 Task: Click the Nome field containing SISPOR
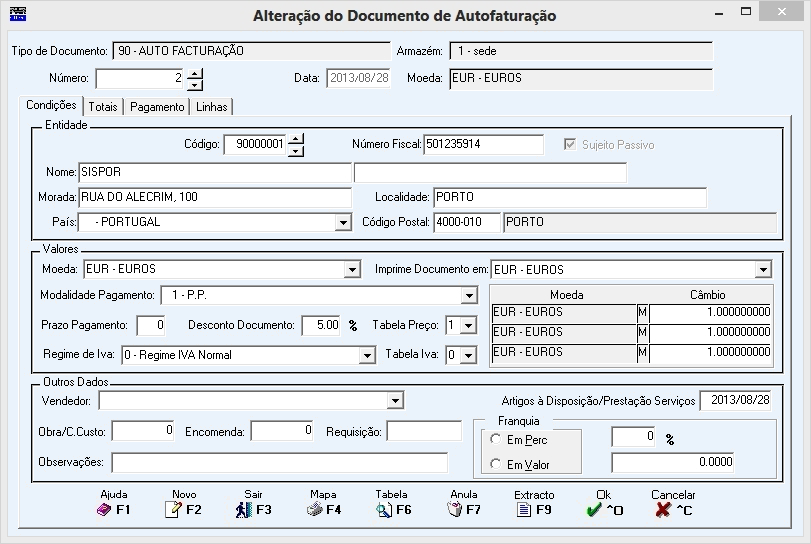point(215,172)
